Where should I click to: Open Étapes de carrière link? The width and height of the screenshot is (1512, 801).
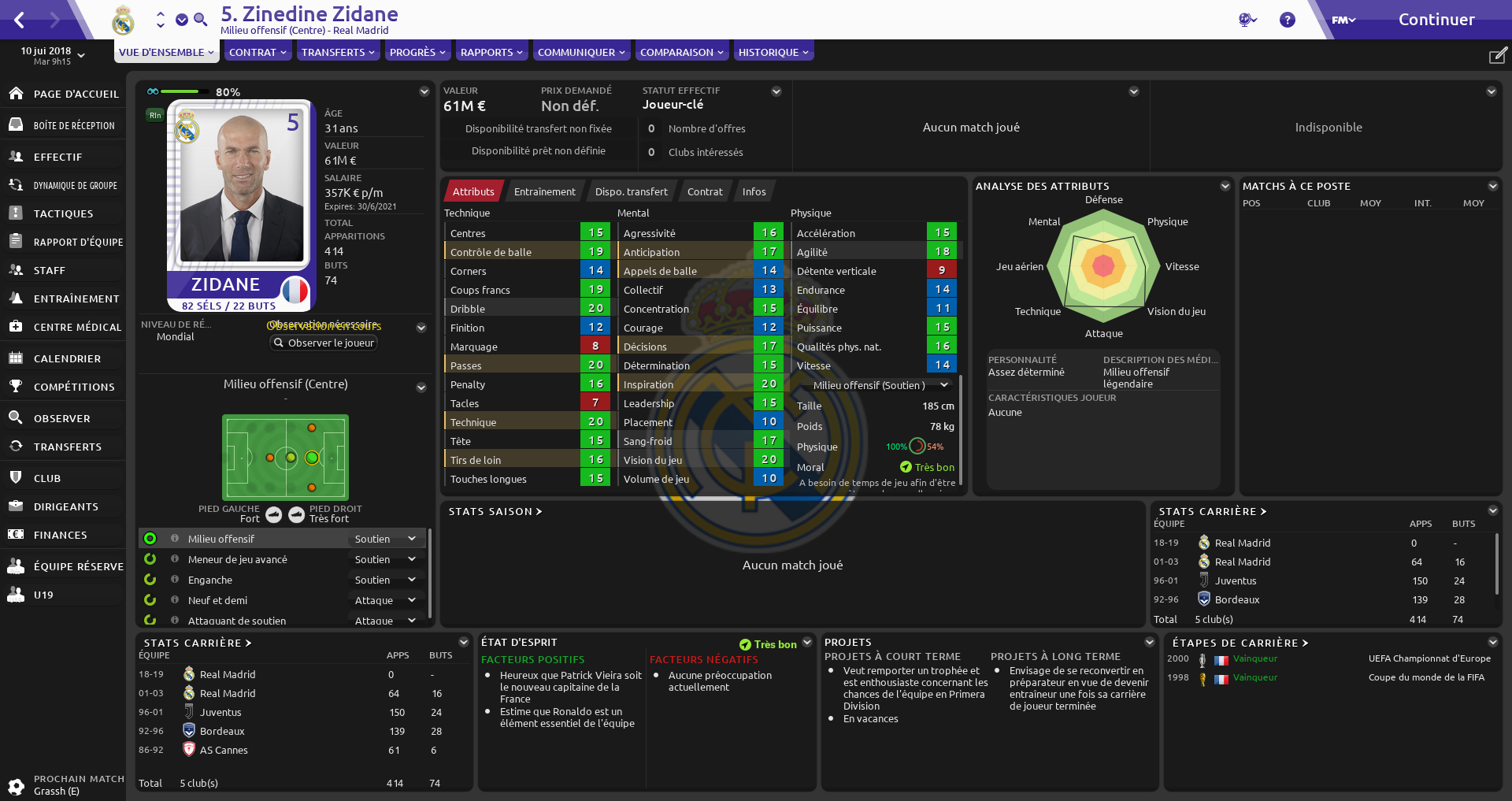(x=1240, y=643)
